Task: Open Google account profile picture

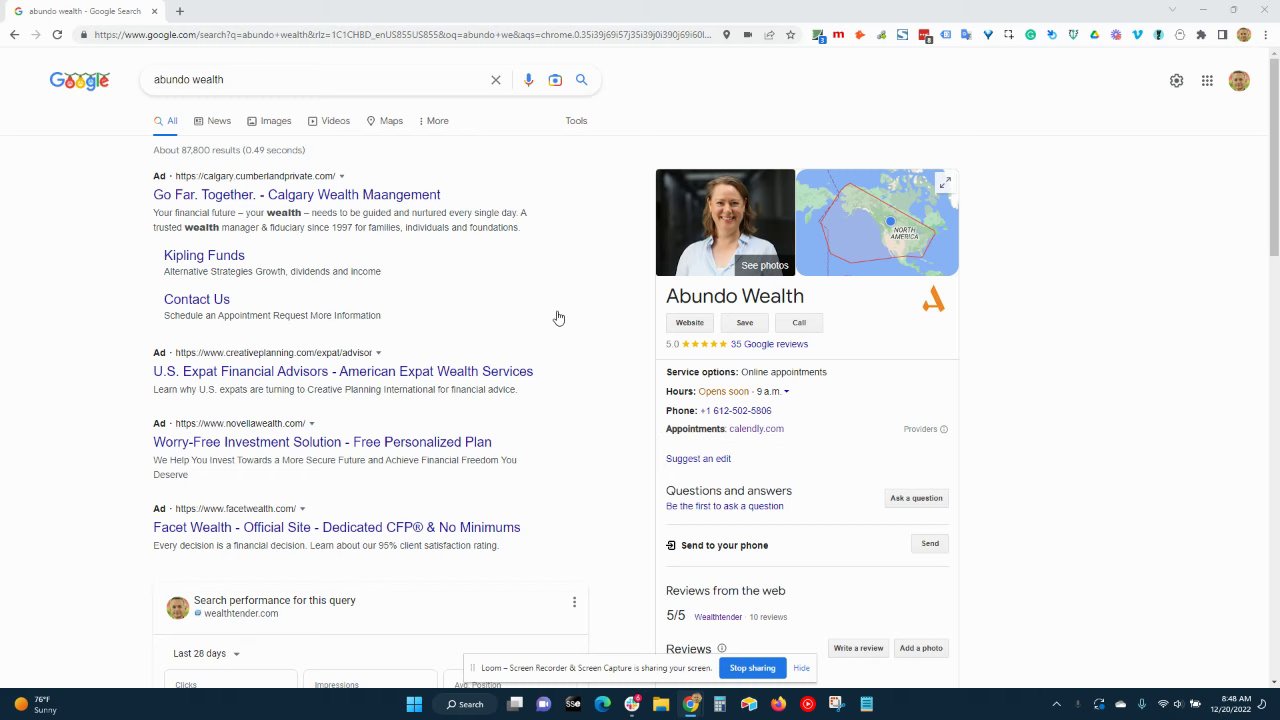Action: [x=1239, y=81]
